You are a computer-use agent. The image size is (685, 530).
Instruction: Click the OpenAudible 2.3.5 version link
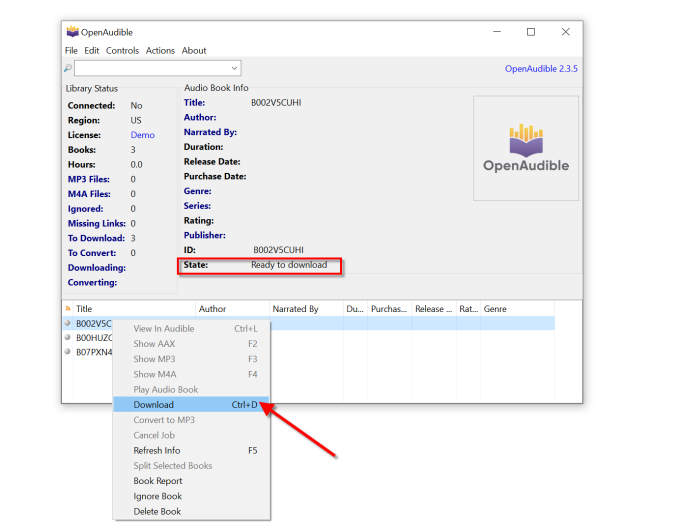541,69
